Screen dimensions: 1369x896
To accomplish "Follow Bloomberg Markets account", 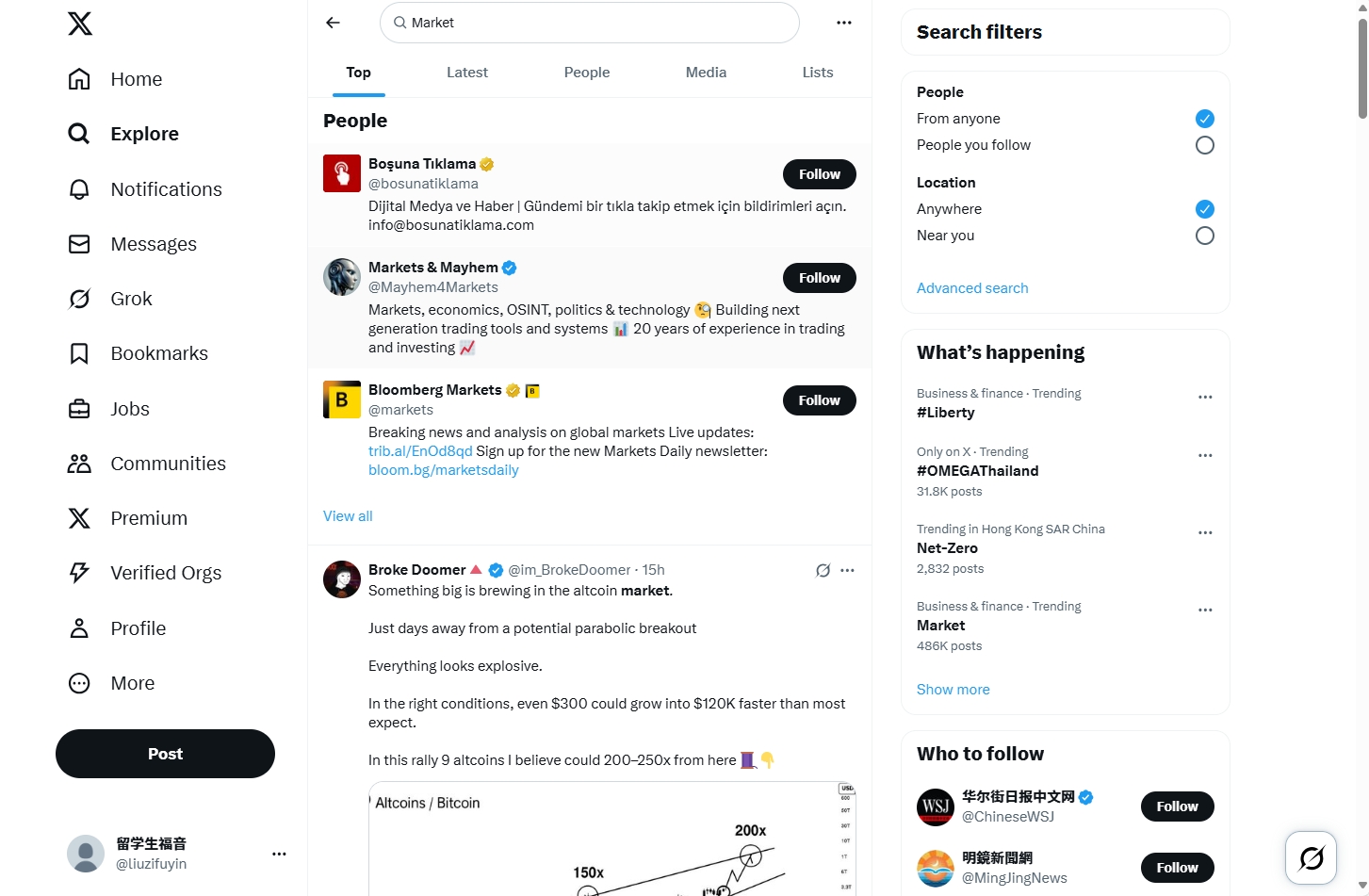I will pyautogui.click(x=819, y=400).
